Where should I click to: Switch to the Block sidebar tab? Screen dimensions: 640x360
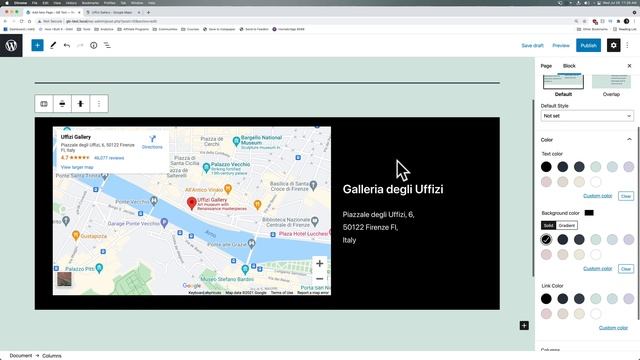coord(569,66)
